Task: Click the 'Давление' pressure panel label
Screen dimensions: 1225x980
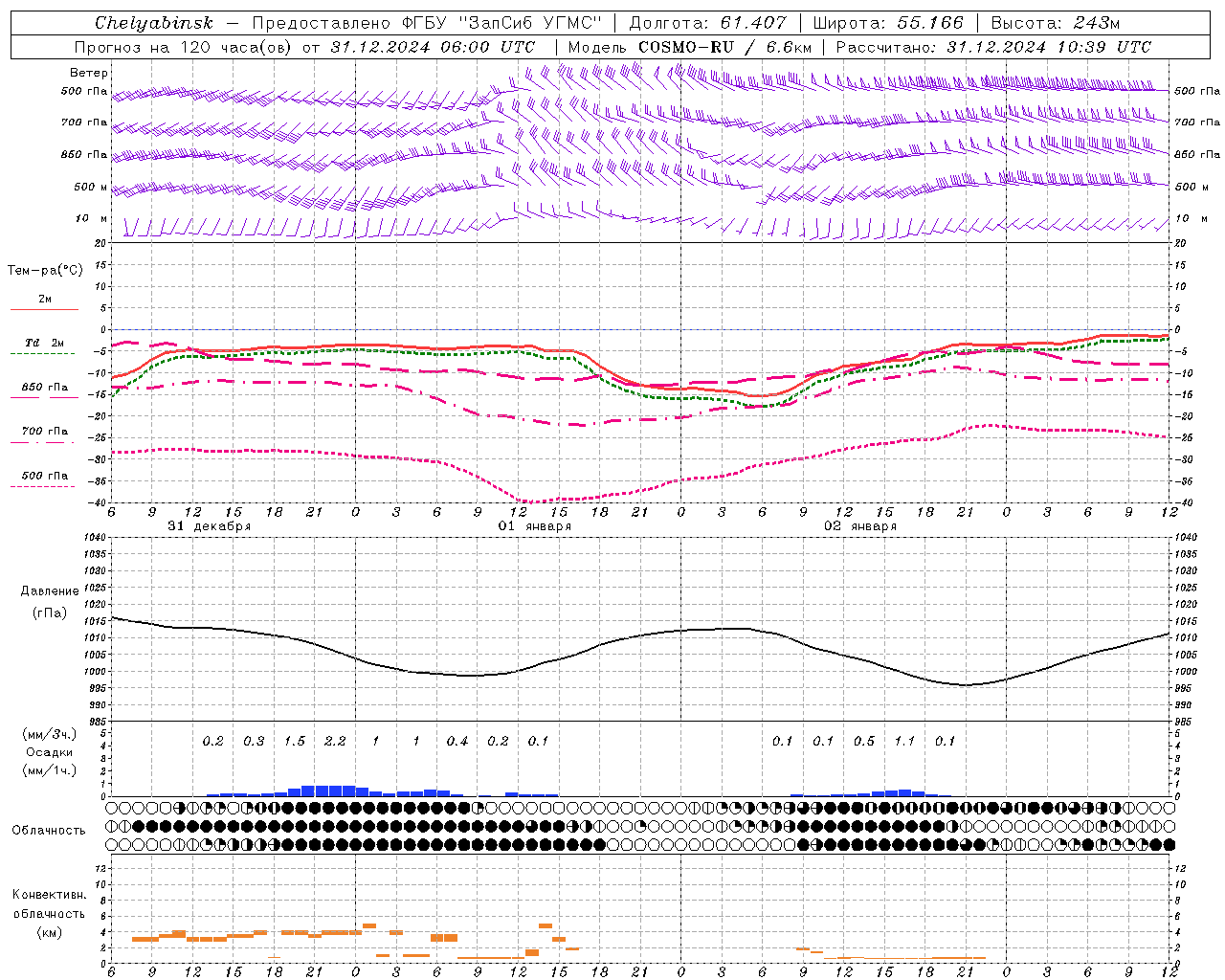Action: tap(50, 591)
